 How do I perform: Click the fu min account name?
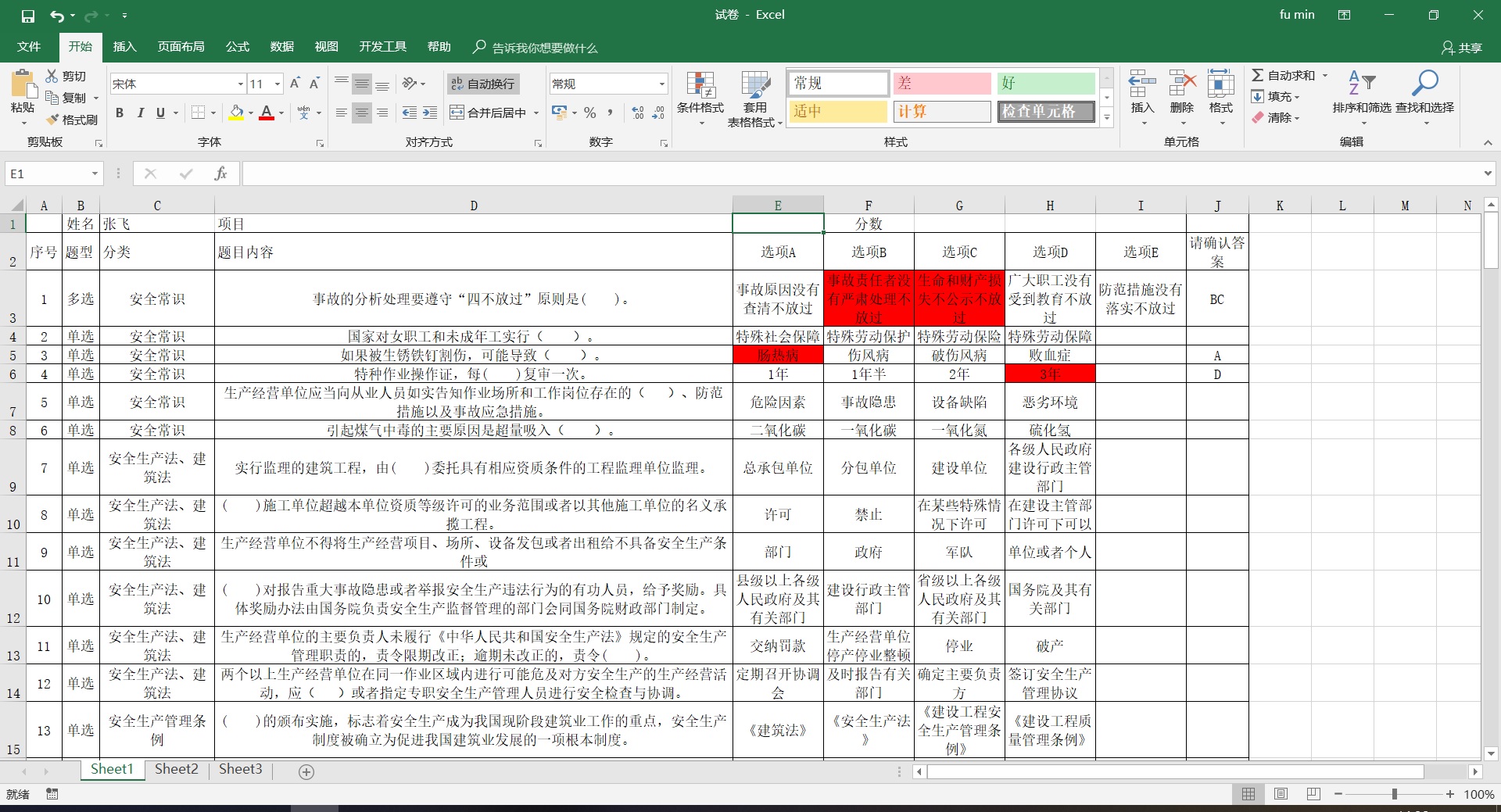tap(1297, 15)
